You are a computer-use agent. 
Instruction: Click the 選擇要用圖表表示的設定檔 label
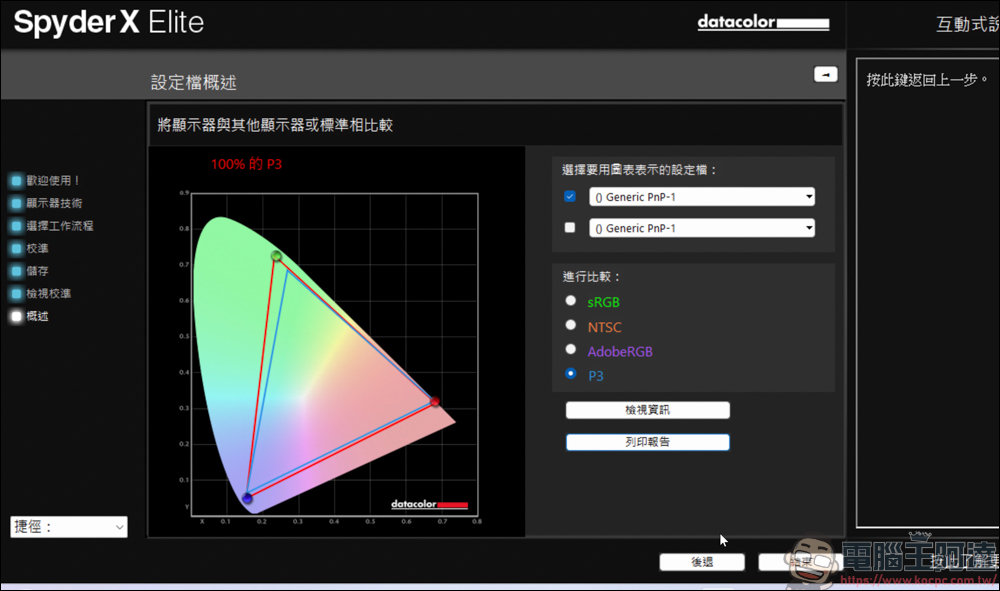pos(640,170)
